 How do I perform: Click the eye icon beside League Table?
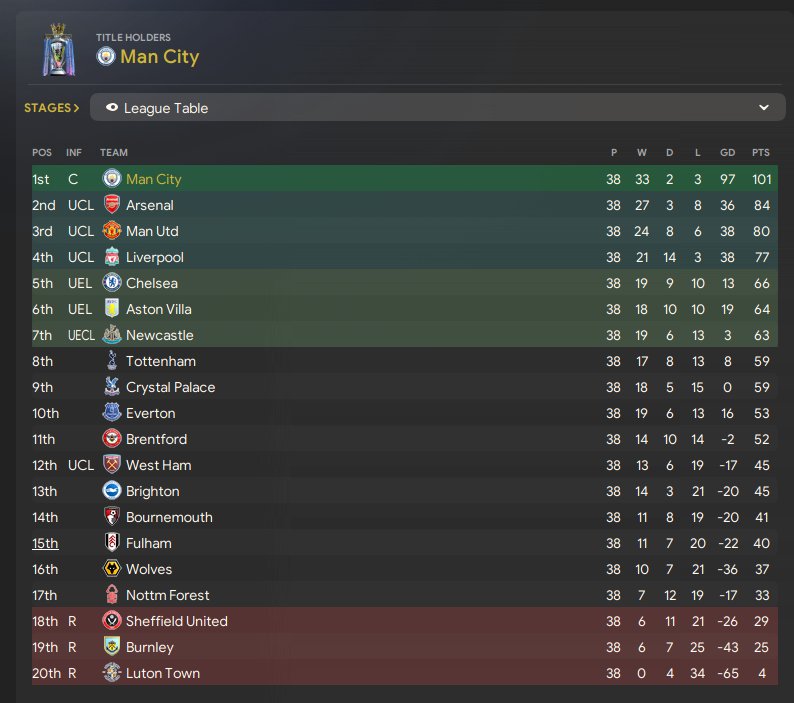(112, 108)
